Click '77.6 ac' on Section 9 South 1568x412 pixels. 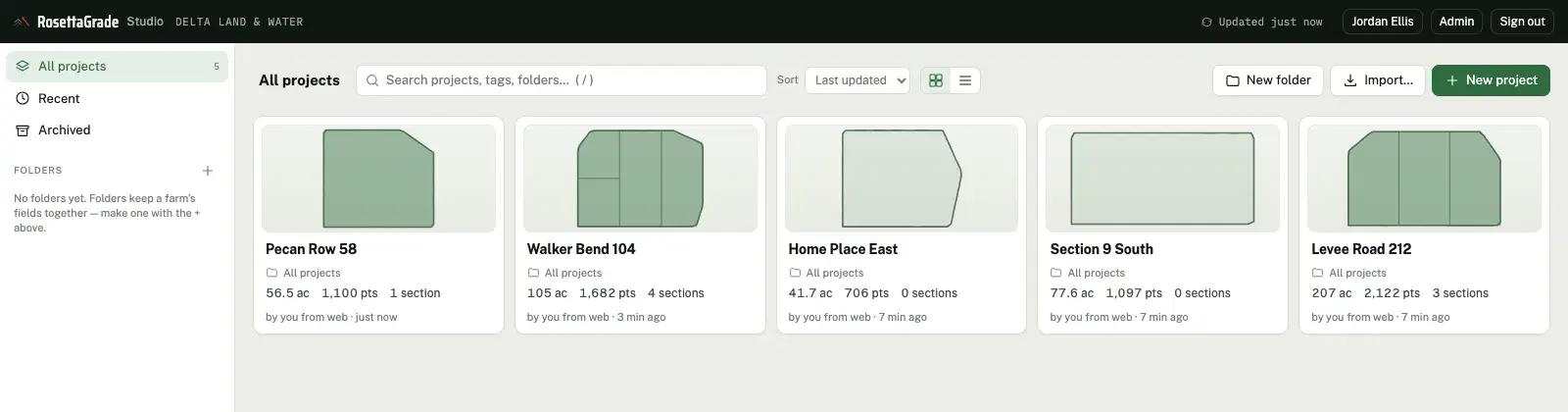(1072, 293)
